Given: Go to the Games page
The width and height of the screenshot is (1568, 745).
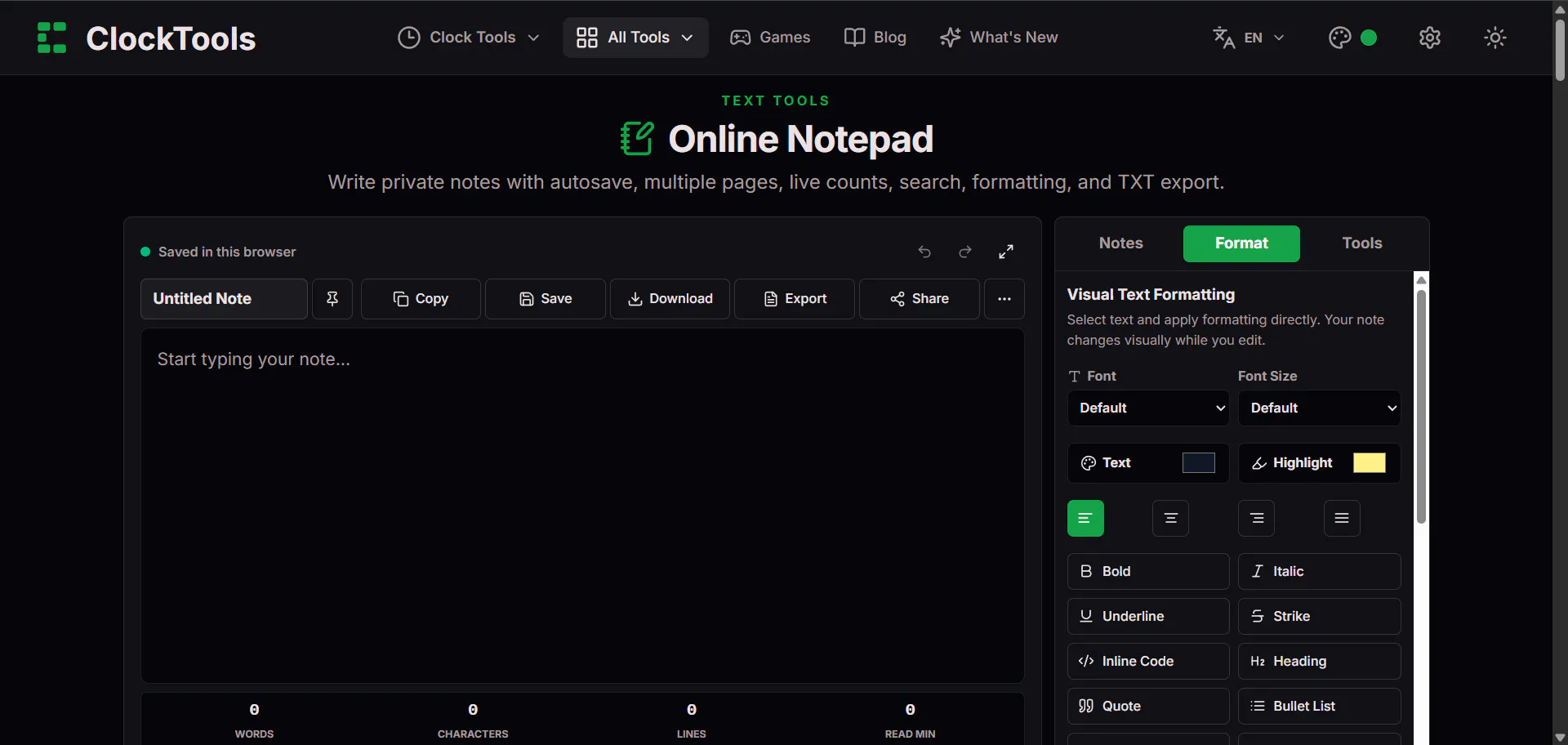Looking at the screenshot, I should [770, 38].
